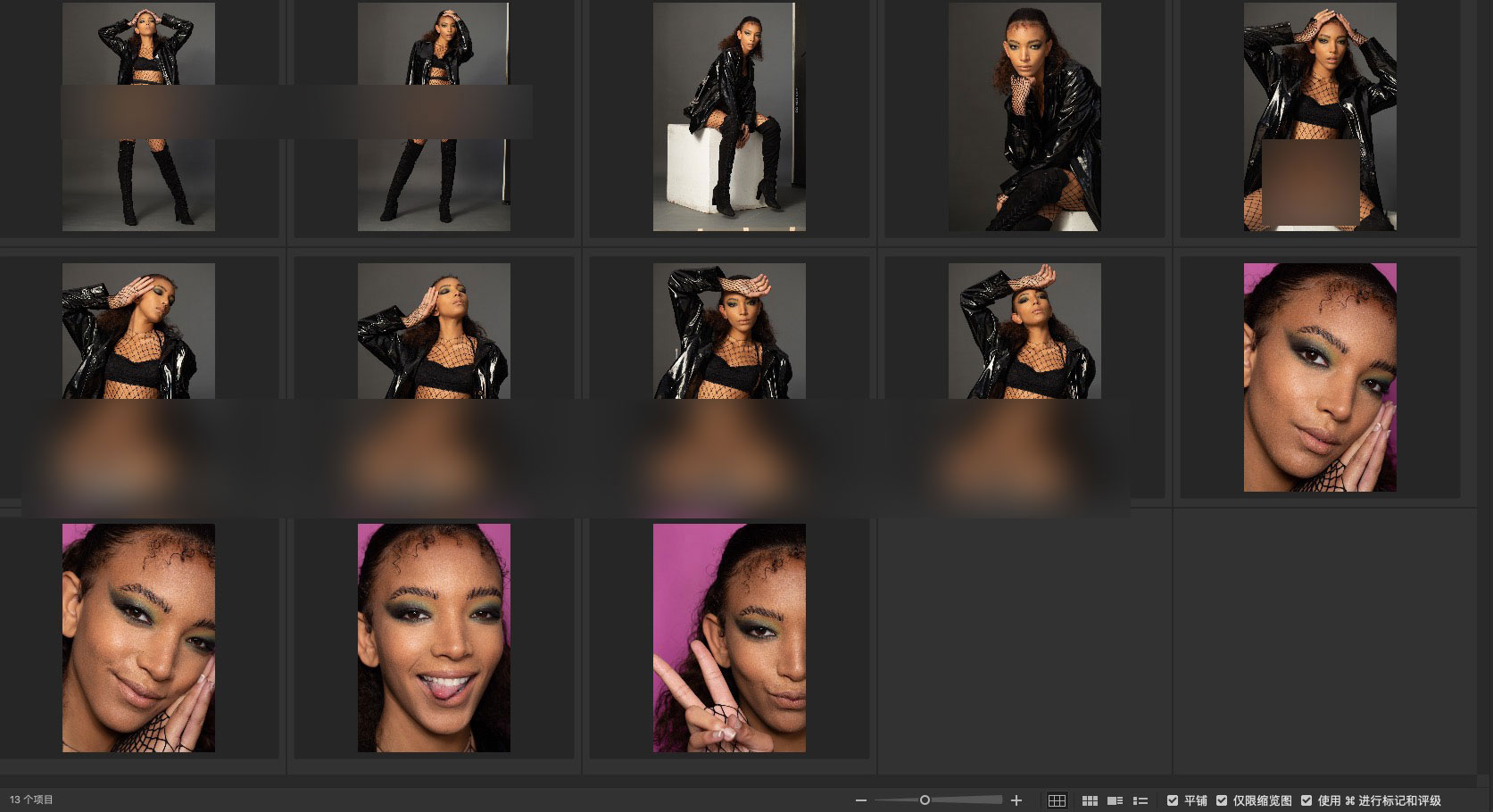Uncheck the 平铺 checkbox
The width and height of the screenshot is (1493, 812).
[x=1173, y=800]
